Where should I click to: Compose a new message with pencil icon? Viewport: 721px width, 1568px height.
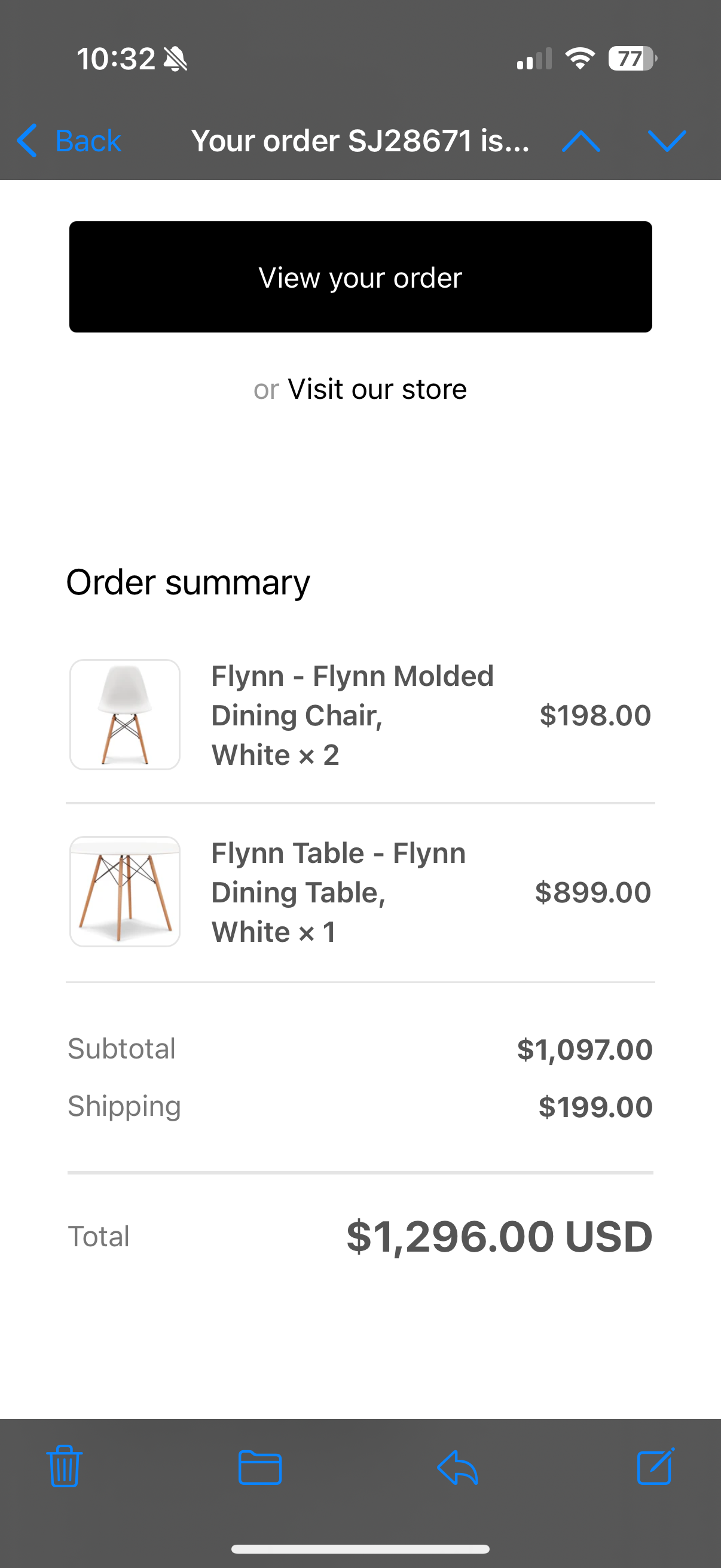pos(655,1466)
